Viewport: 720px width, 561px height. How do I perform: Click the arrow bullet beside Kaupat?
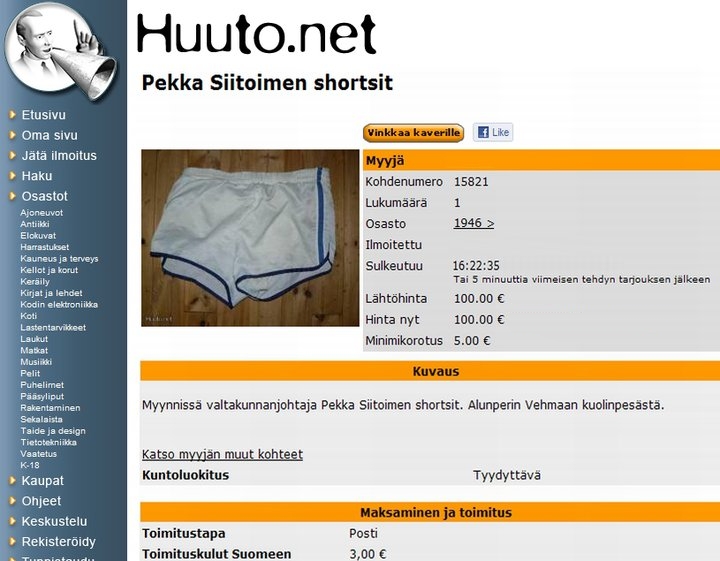click(12, 480)
